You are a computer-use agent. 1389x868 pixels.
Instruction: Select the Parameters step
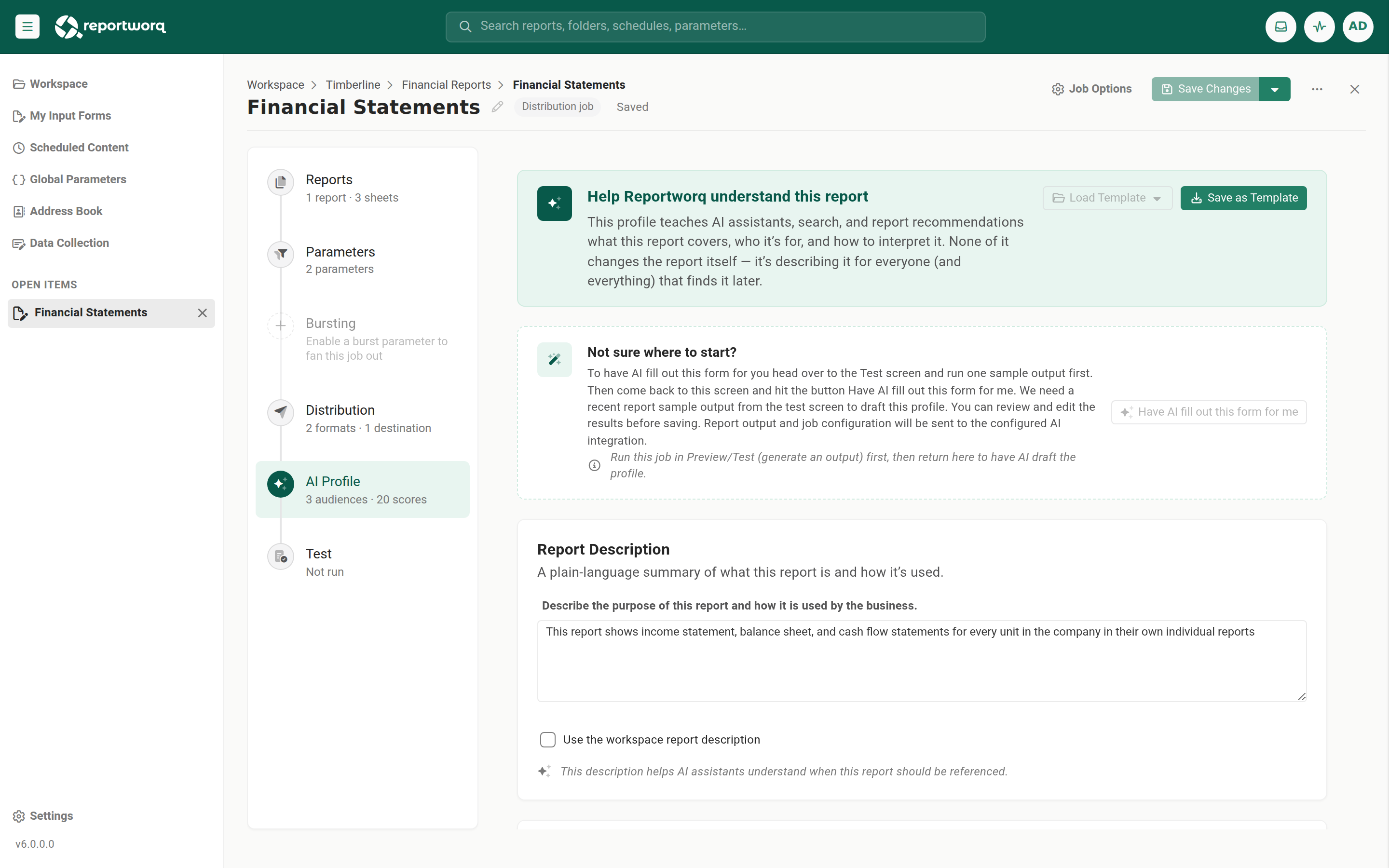pos(362,260)
